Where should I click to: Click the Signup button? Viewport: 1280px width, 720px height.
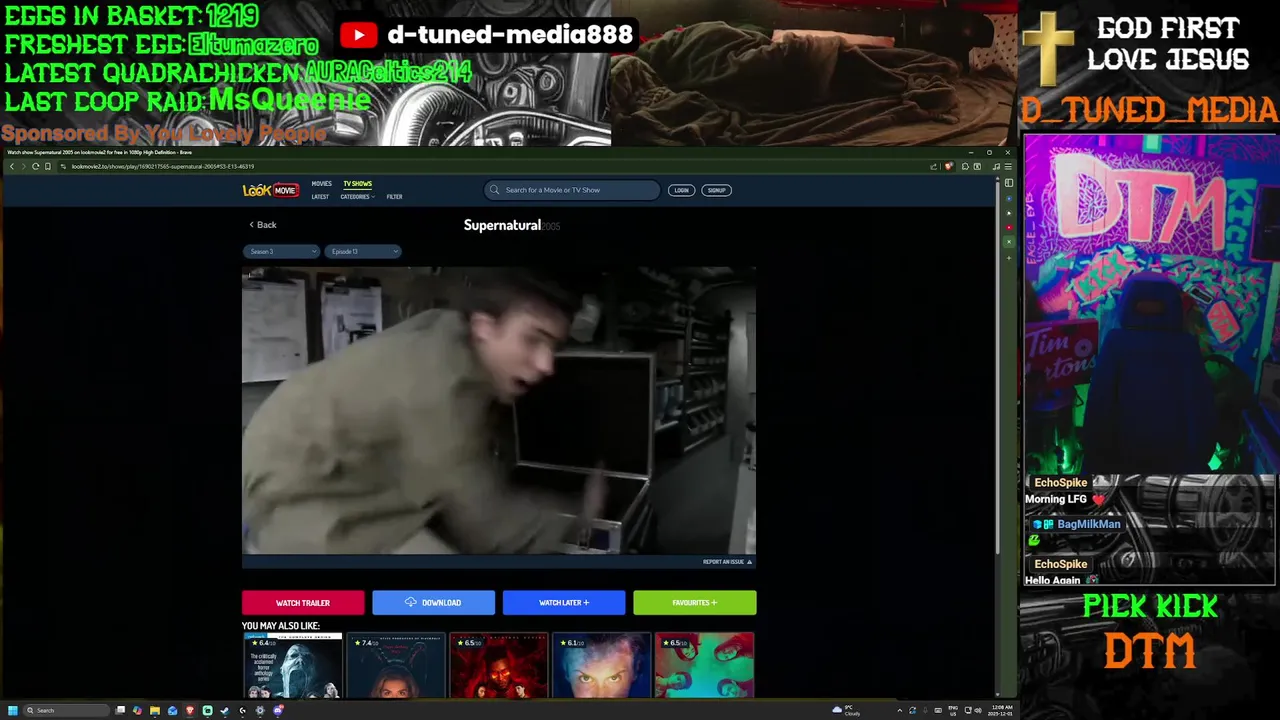pyautogui.click(x=717, y=190)
